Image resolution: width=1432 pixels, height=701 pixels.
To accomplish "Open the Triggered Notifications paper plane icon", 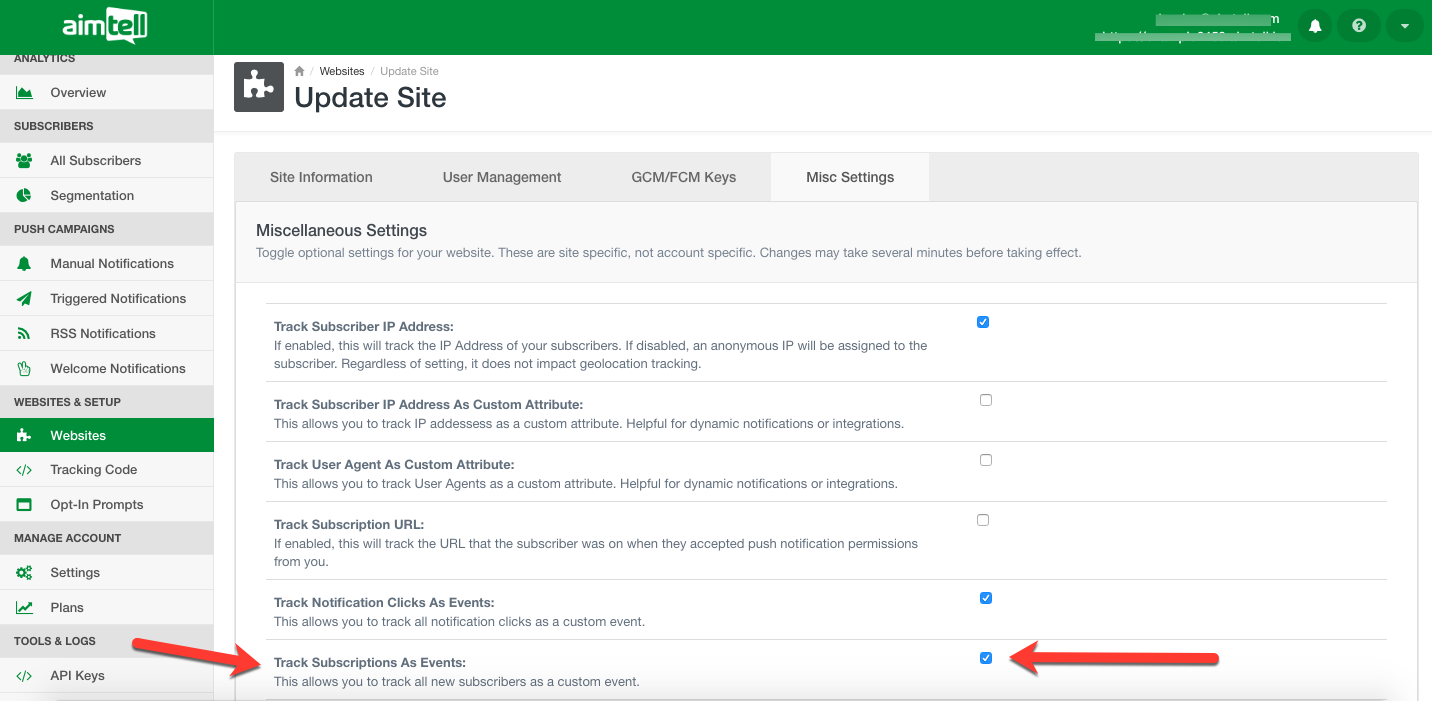I will [x=25, y=299].
